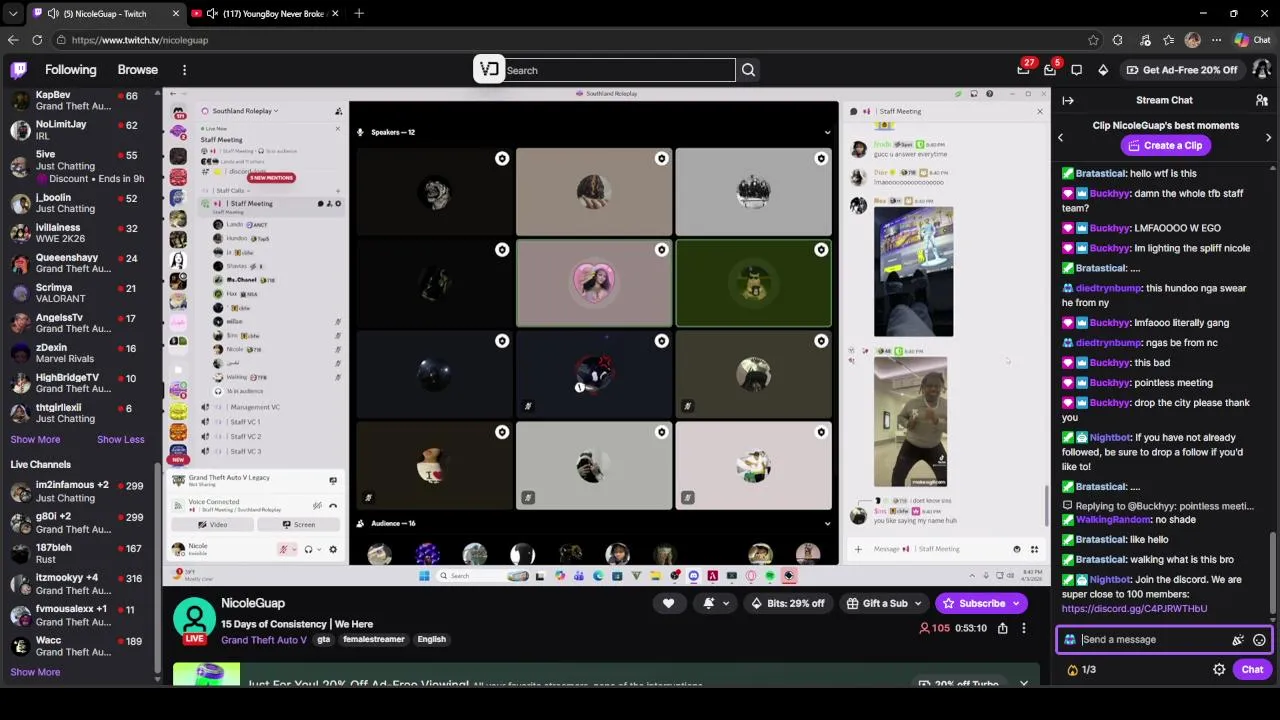Focus the Twitch search box
Viewport: 1280px width, 720px height.
point(618,70)
